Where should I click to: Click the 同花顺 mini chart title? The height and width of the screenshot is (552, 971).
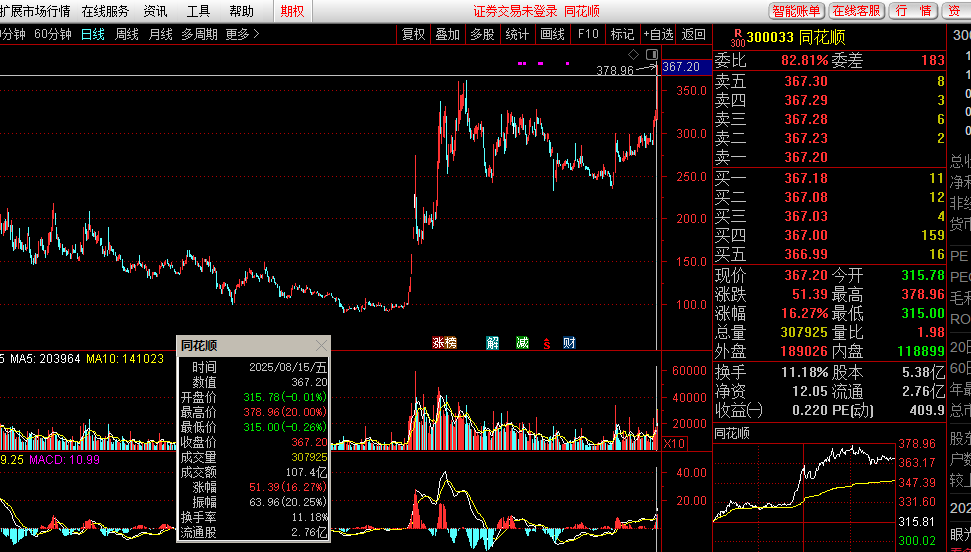pos(732,433)
